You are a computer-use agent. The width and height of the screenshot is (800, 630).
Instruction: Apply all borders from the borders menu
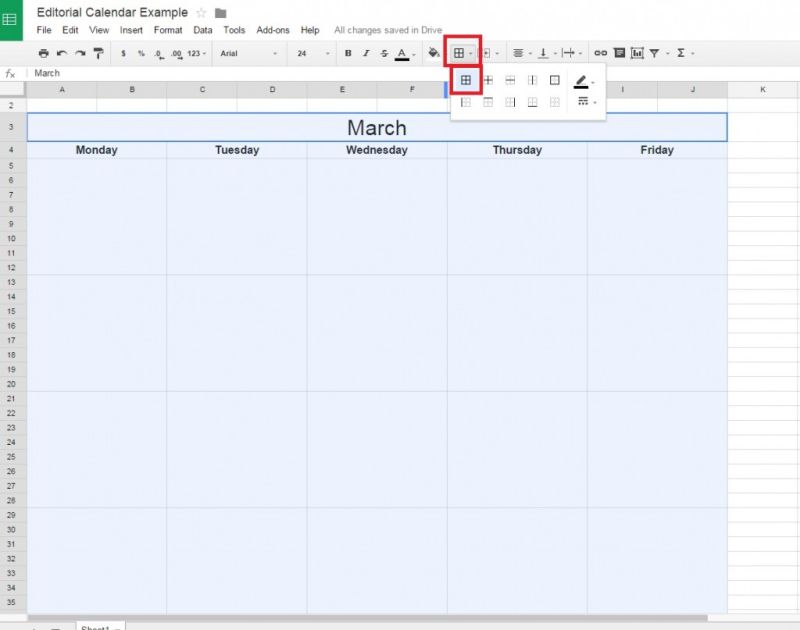[x=466, y=80]
